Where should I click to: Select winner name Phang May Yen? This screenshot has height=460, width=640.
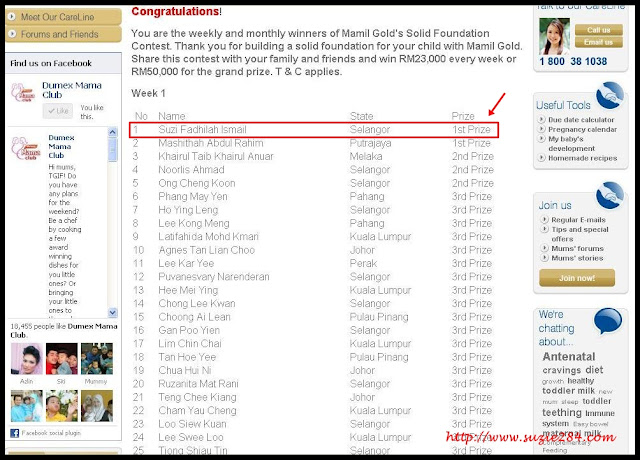193,196
